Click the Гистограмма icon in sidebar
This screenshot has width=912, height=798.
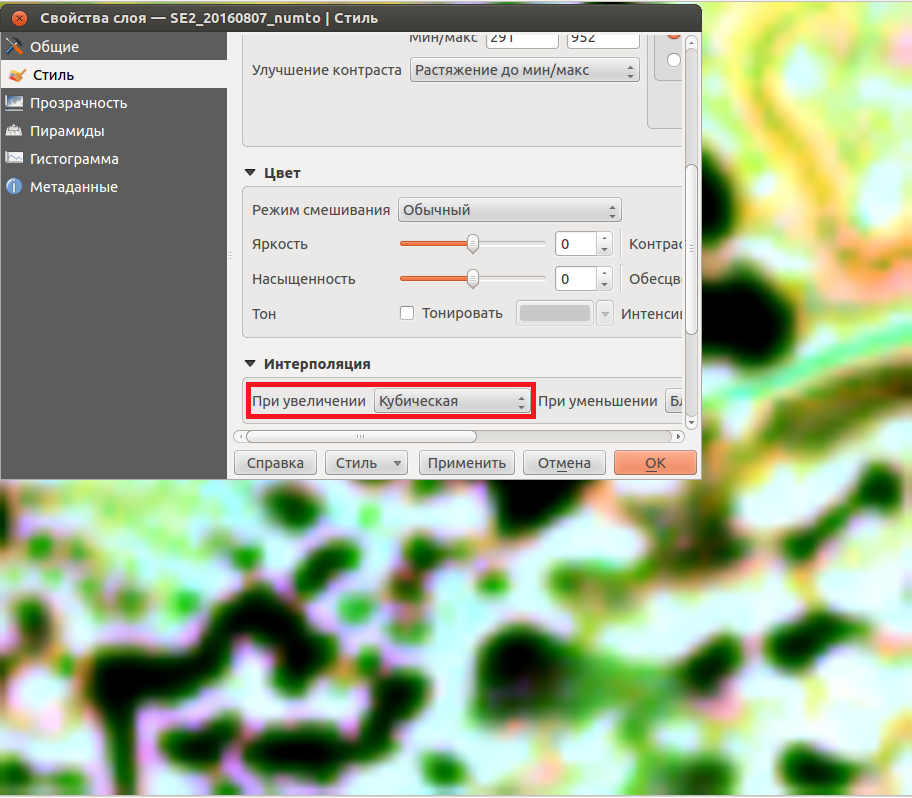coord(14,159)
